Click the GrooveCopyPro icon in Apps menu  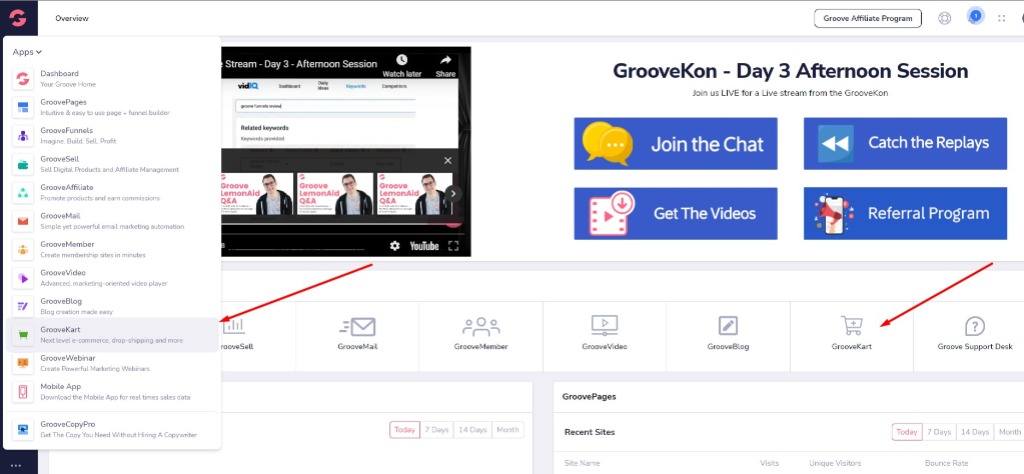23,429
